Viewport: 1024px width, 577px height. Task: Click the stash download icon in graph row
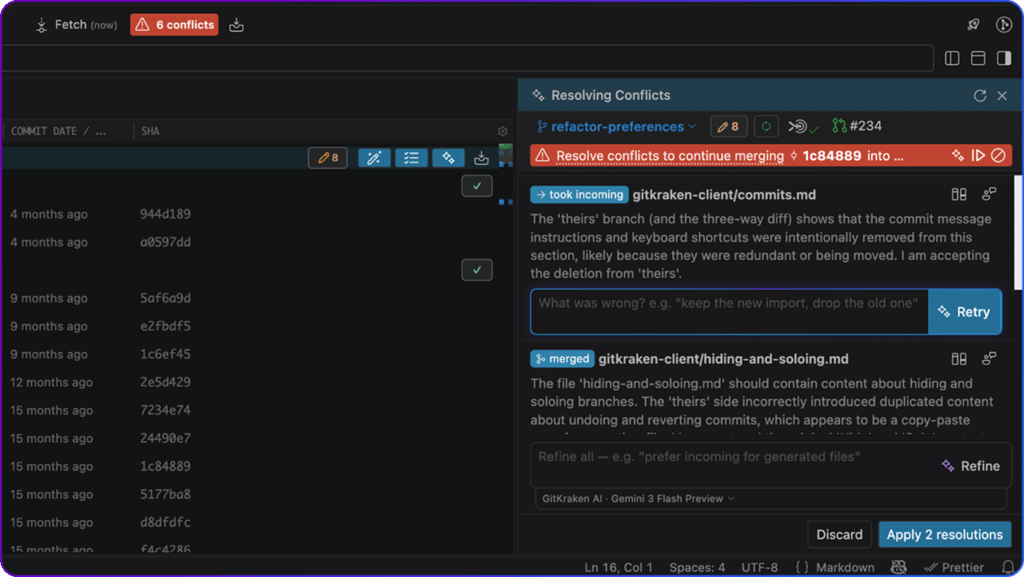(481, 158)
